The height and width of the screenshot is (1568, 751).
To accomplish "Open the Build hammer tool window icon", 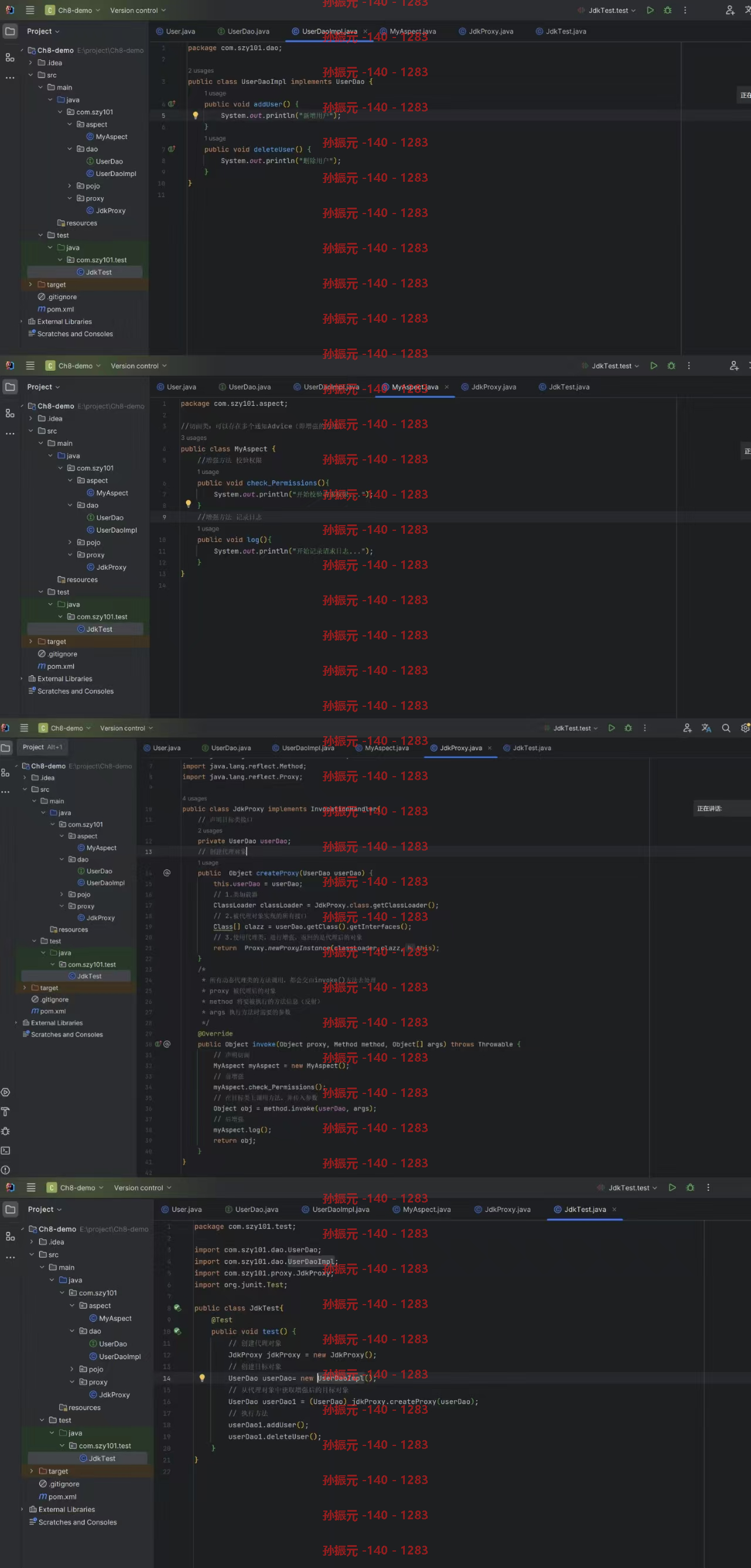I will [x=5, y=1112].
